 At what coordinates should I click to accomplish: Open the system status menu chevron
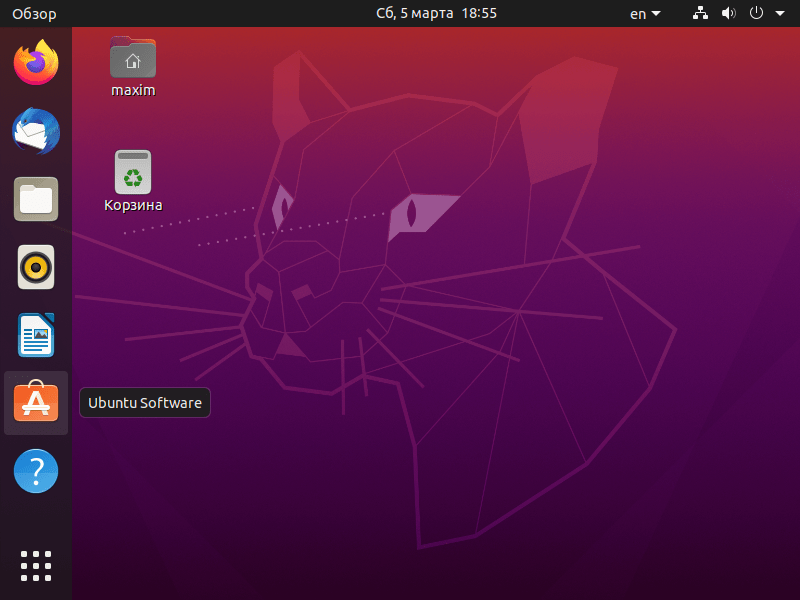pos(782,13)
